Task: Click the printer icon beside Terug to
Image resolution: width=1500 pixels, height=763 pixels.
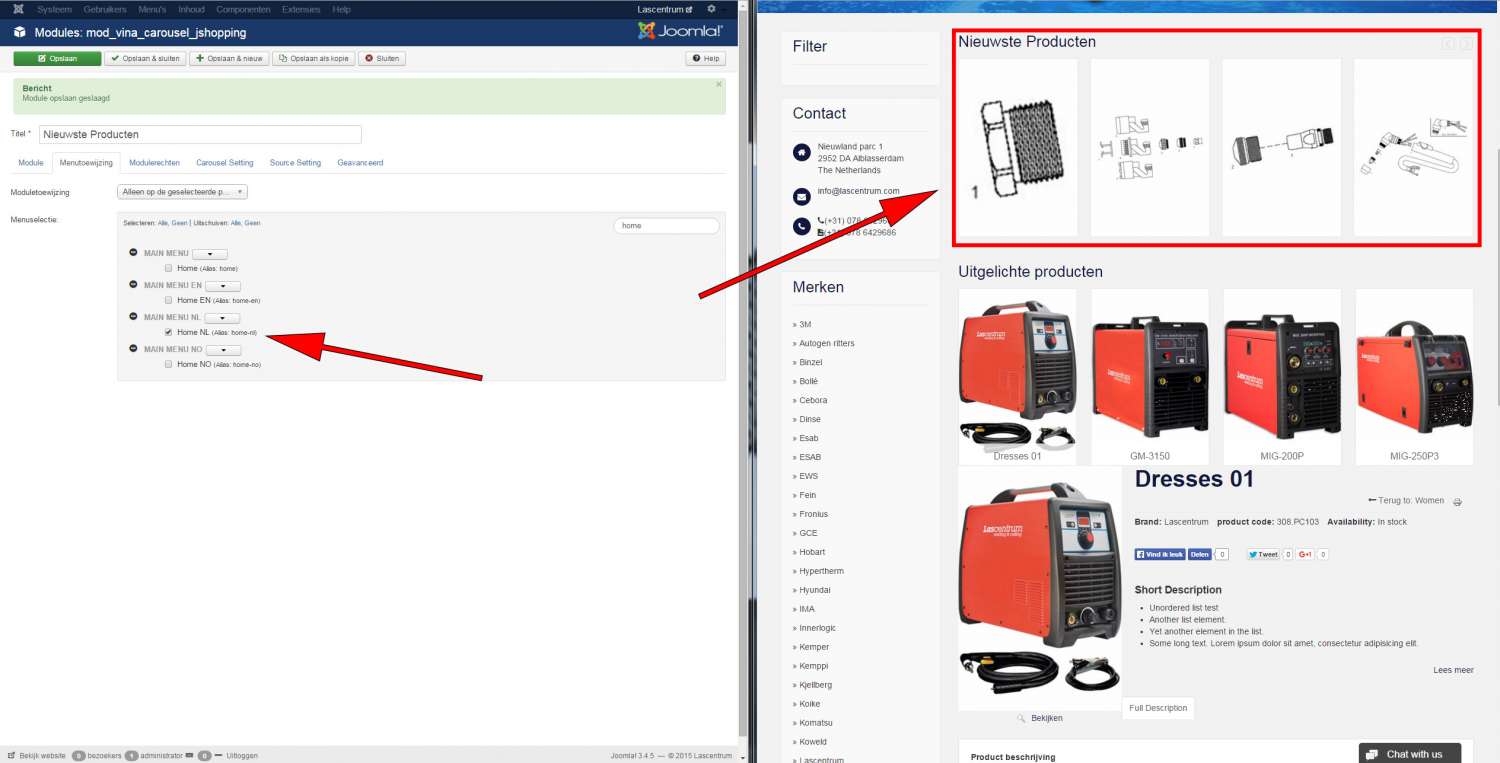Action: (1457, 502)
